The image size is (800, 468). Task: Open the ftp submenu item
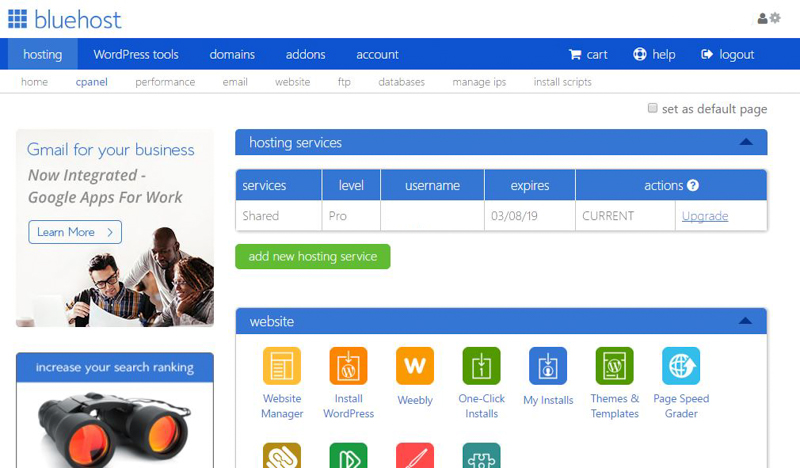point(344,82)
